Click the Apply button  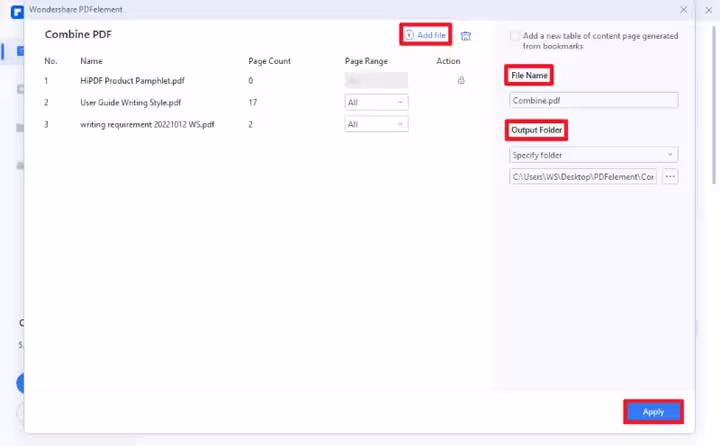[653, 412]
